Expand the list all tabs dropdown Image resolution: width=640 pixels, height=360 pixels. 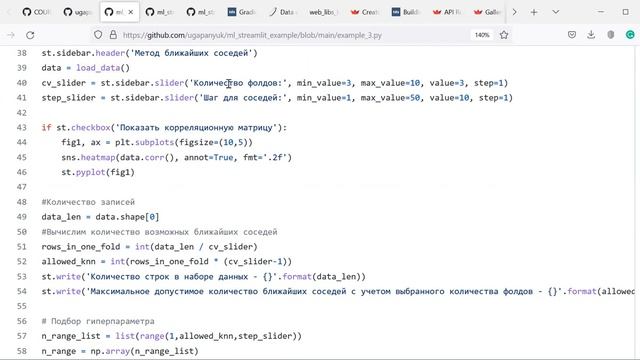[556, 12]
